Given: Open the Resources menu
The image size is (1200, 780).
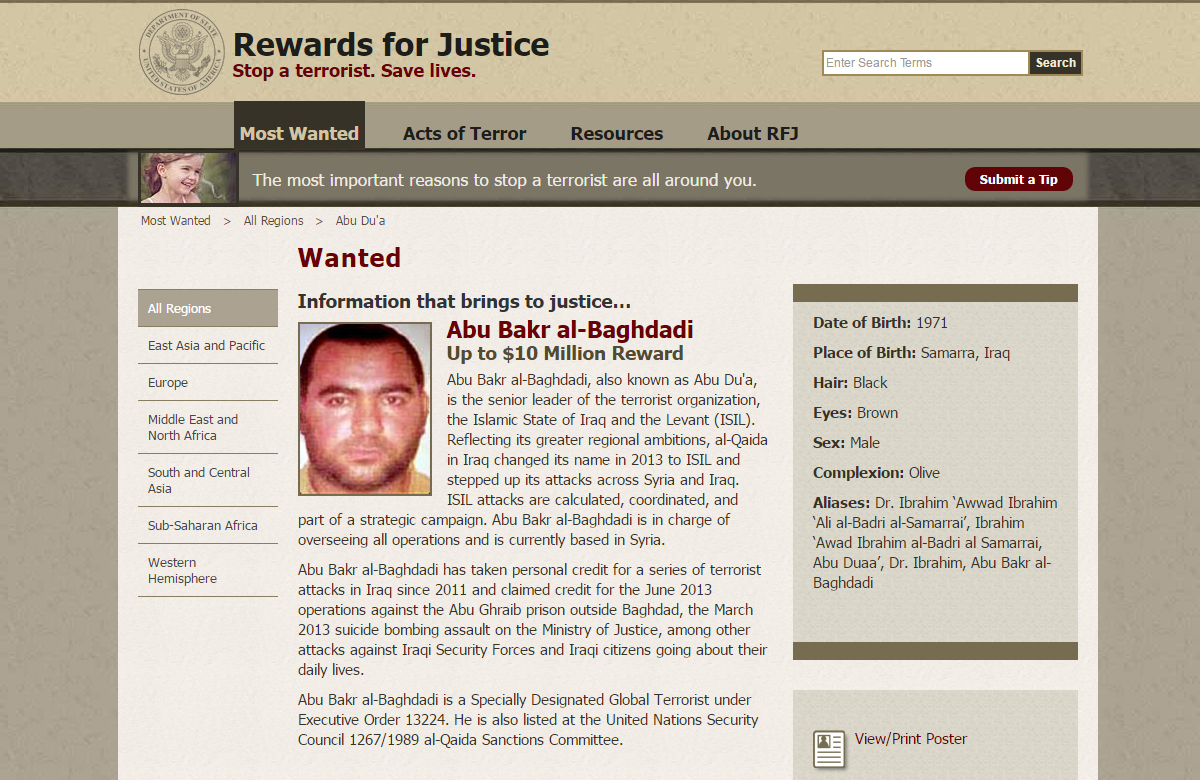Looking at the screenshot, I should pyautogui.click(x=617, y=134).
